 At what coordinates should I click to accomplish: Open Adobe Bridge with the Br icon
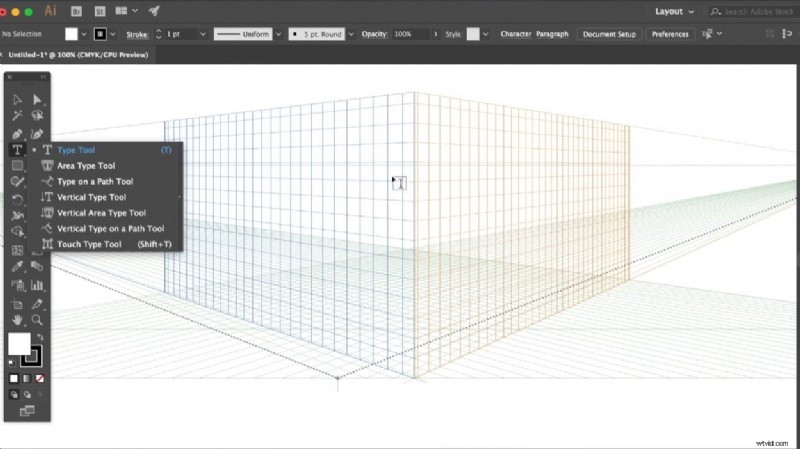coord(76,11)
